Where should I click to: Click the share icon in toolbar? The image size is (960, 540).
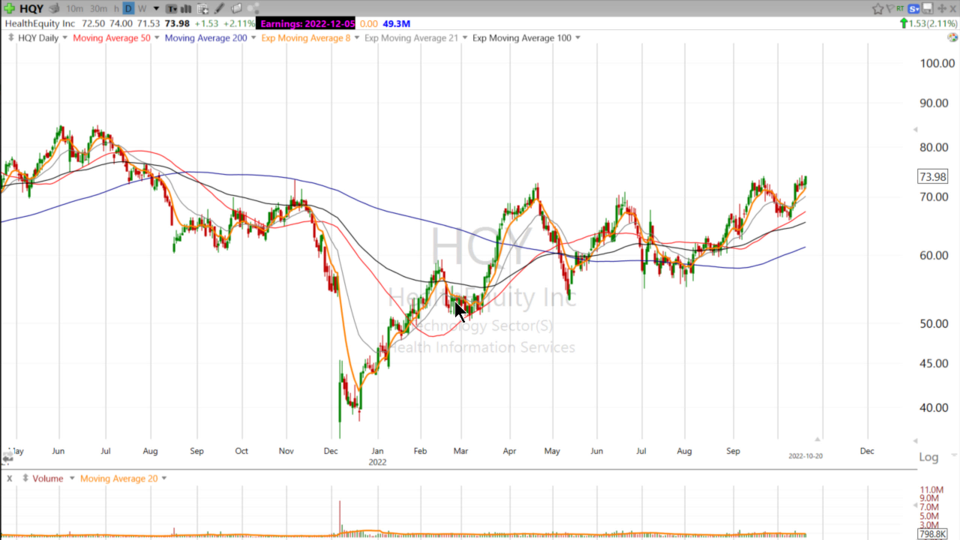pyautogui.click(x=253, y=9)
